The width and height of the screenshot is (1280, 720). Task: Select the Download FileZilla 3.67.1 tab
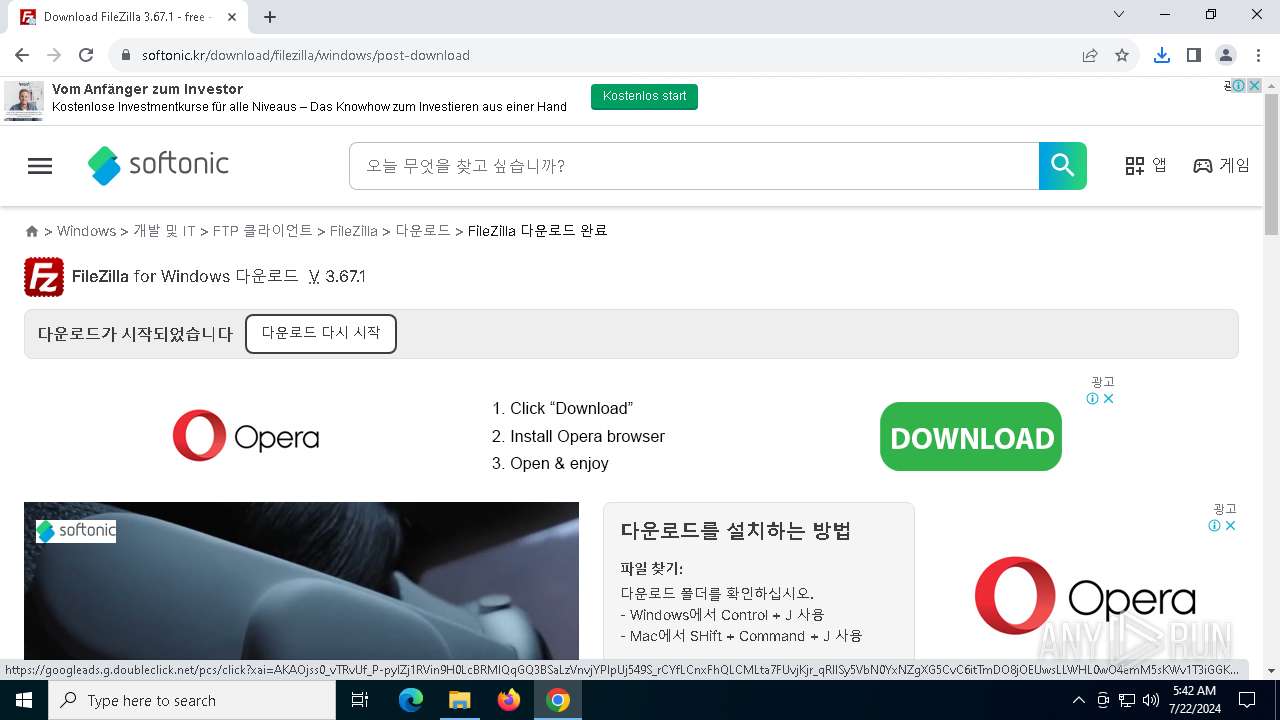click(x=128, y=17)
